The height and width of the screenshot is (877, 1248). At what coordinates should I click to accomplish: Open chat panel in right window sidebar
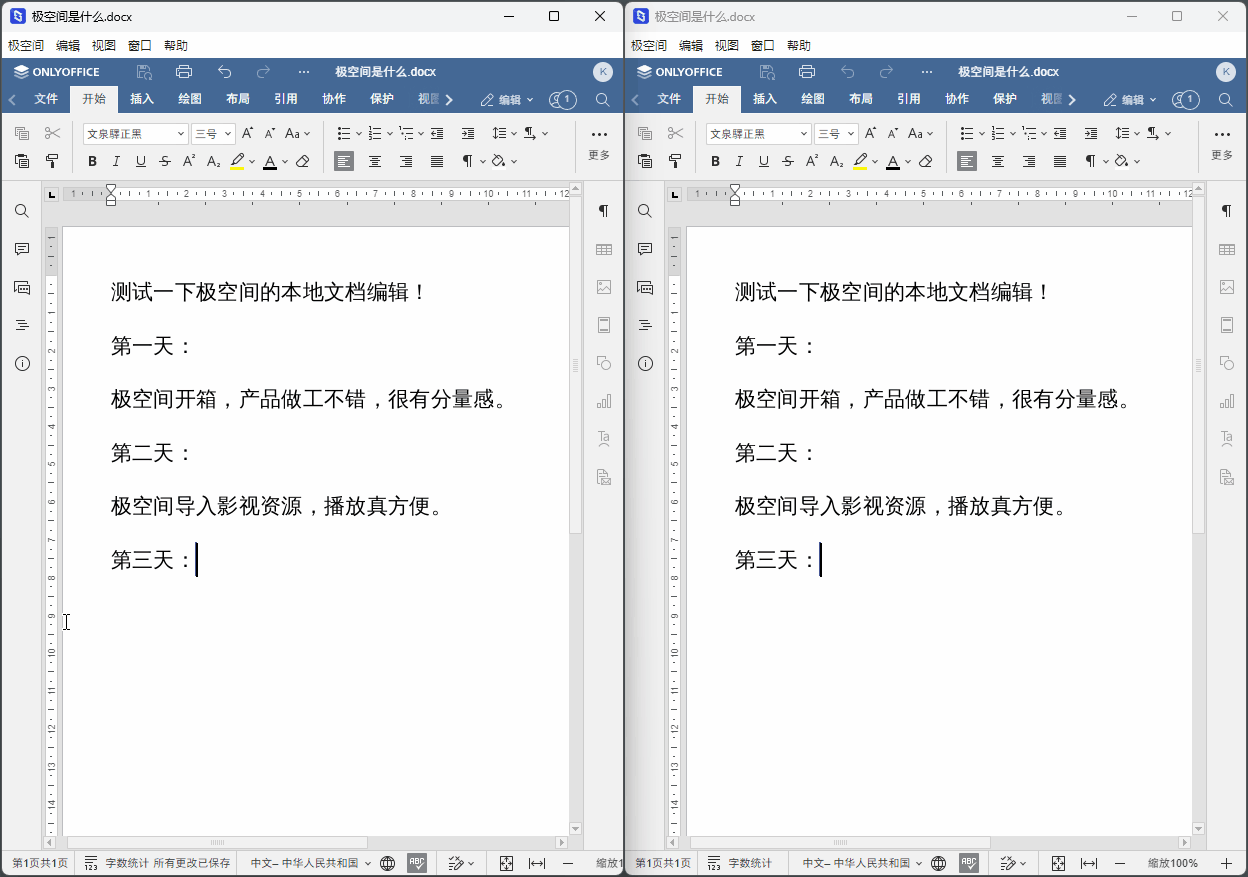click(645, 287)
